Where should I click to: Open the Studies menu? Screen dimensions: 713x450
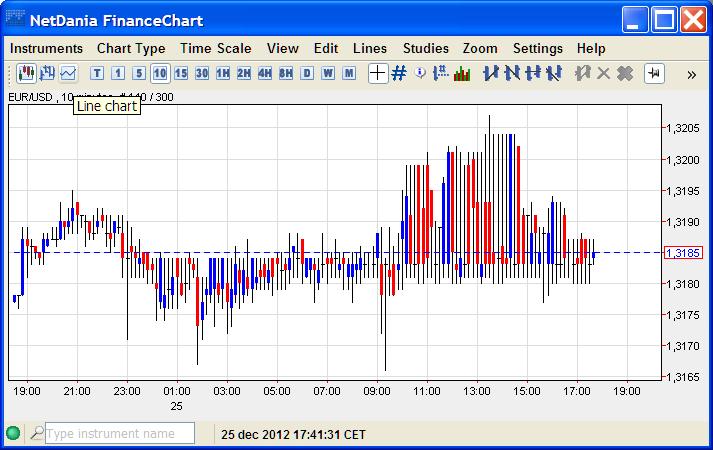coord(426,48)
